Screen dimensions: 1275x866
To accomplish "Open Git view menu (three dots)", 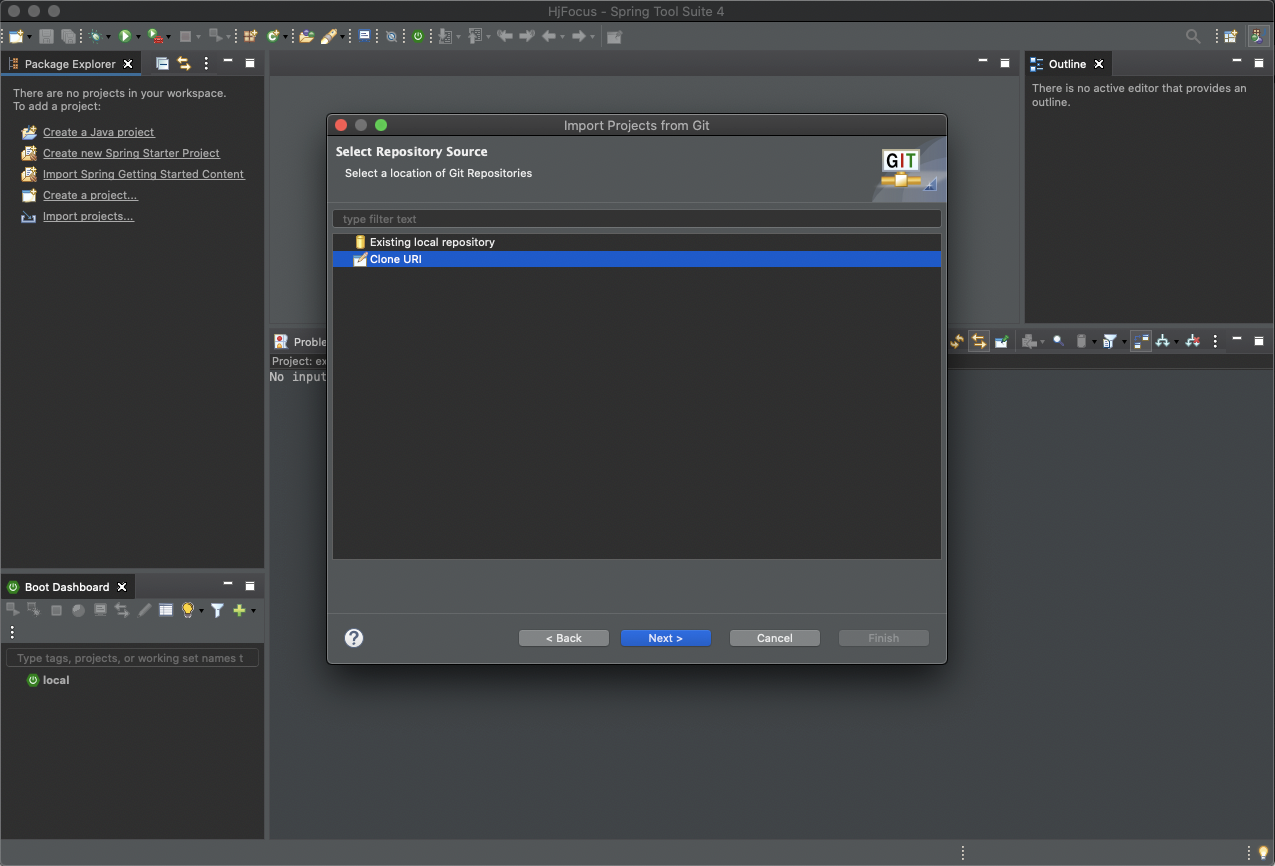I will coord(1215,341).
